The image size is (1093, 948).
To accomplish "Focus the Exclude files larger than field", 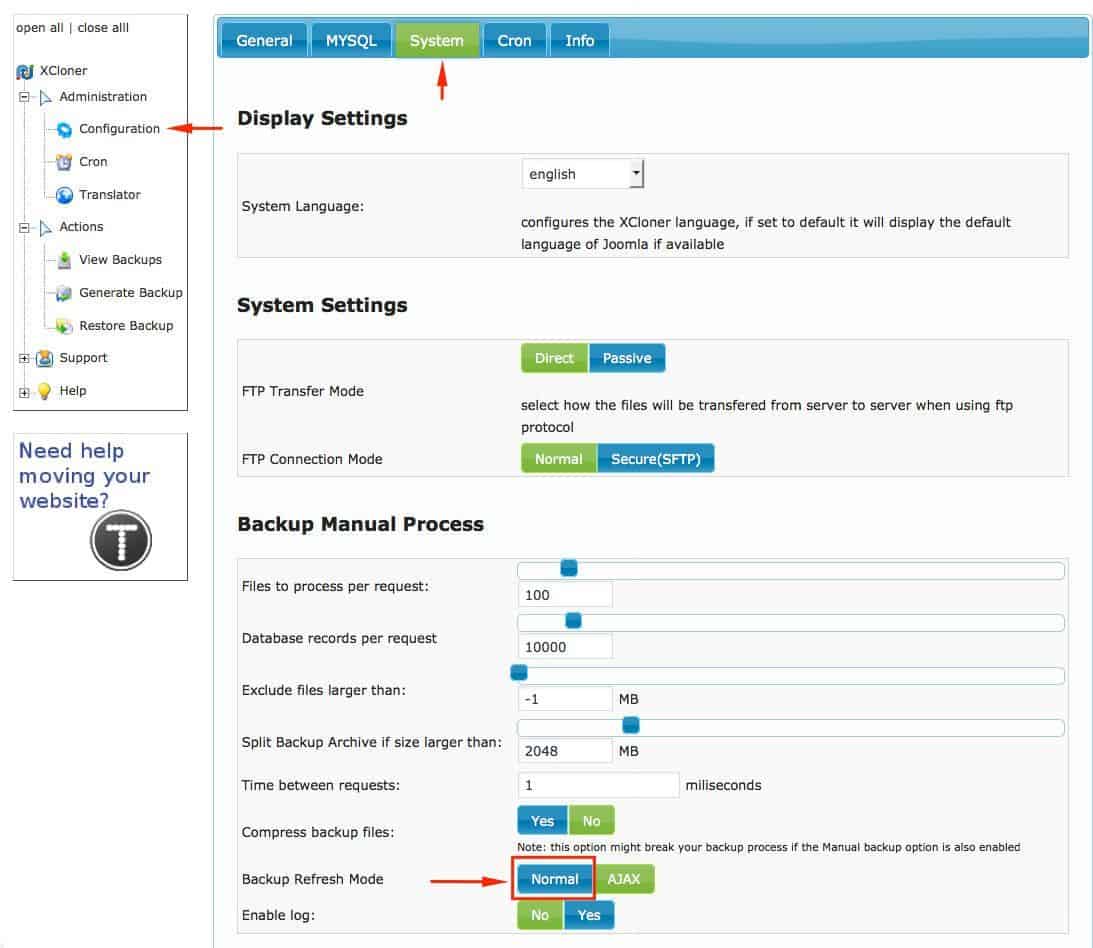I will [565, 698].
